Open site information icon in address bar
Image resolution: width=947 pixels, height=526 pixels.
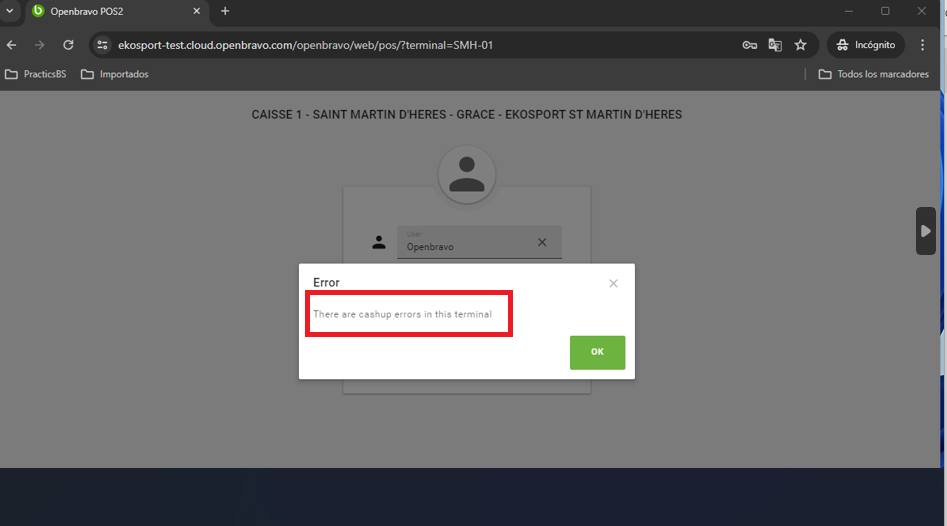coord(102,45)
